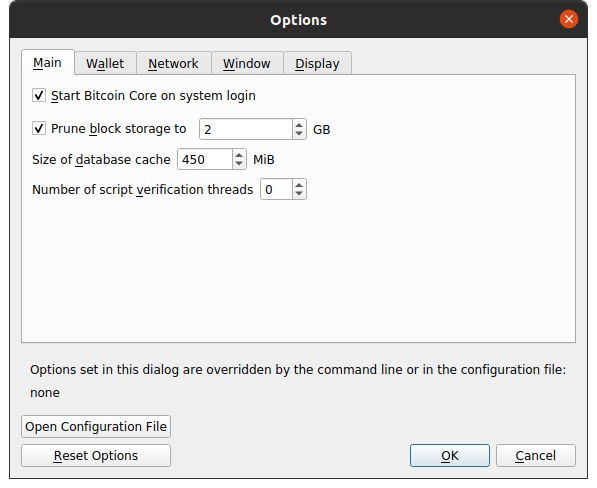Open the Network tab
Image resolution: width=597 pixels, height=488 pixels.
[x=173, y=63]
